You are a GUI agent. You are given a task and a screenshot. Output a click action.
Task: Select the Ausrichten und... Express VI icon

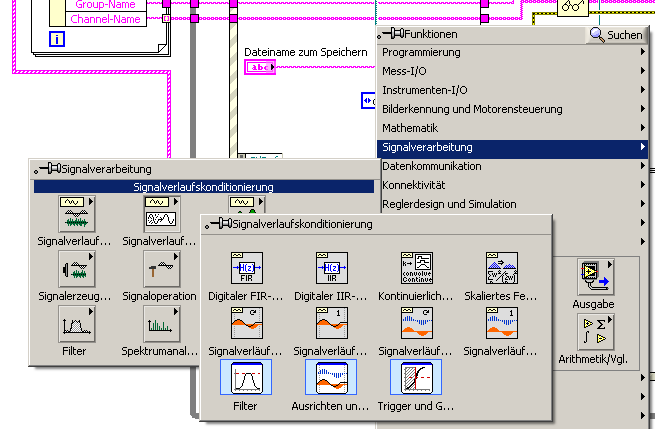click(331, 377)
